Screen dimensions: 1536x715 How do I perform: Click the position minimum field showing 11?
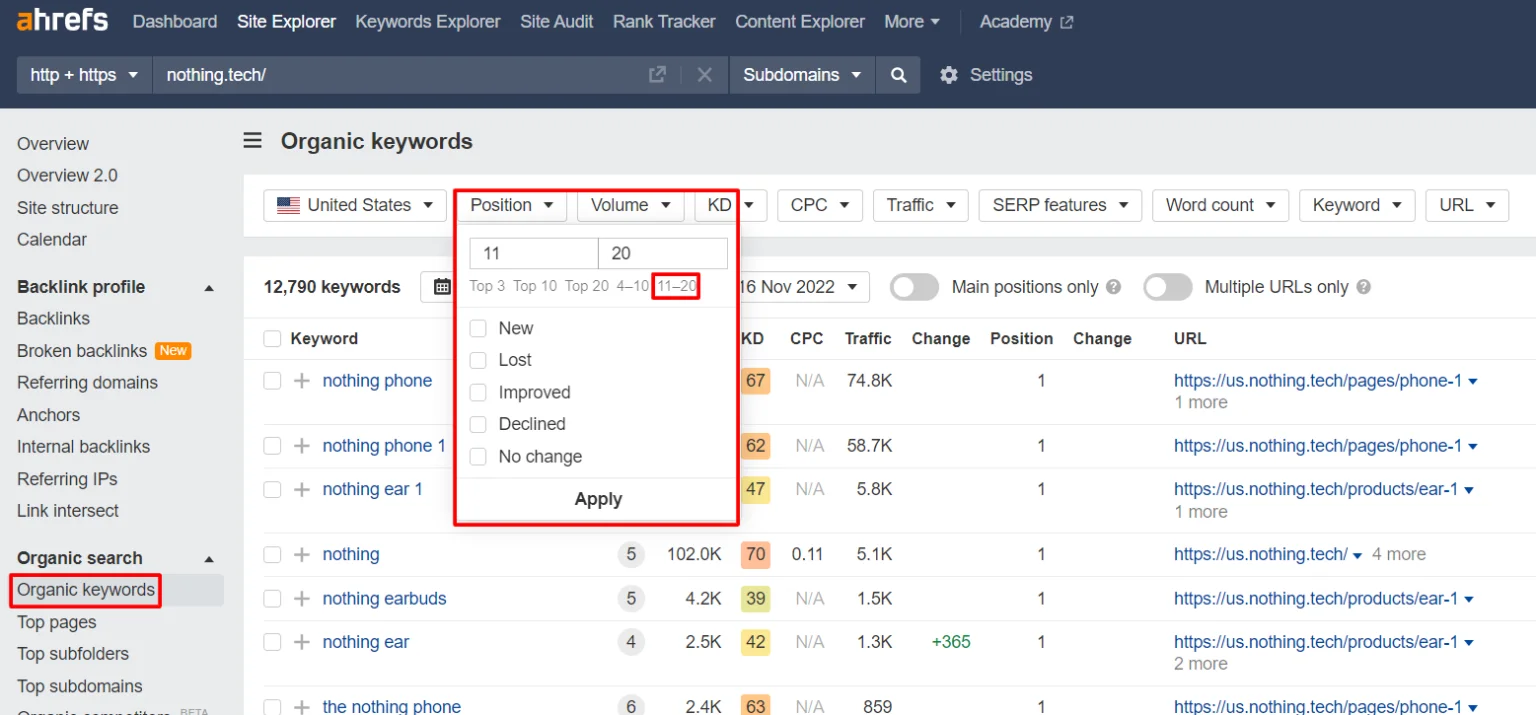click(534, 253)
